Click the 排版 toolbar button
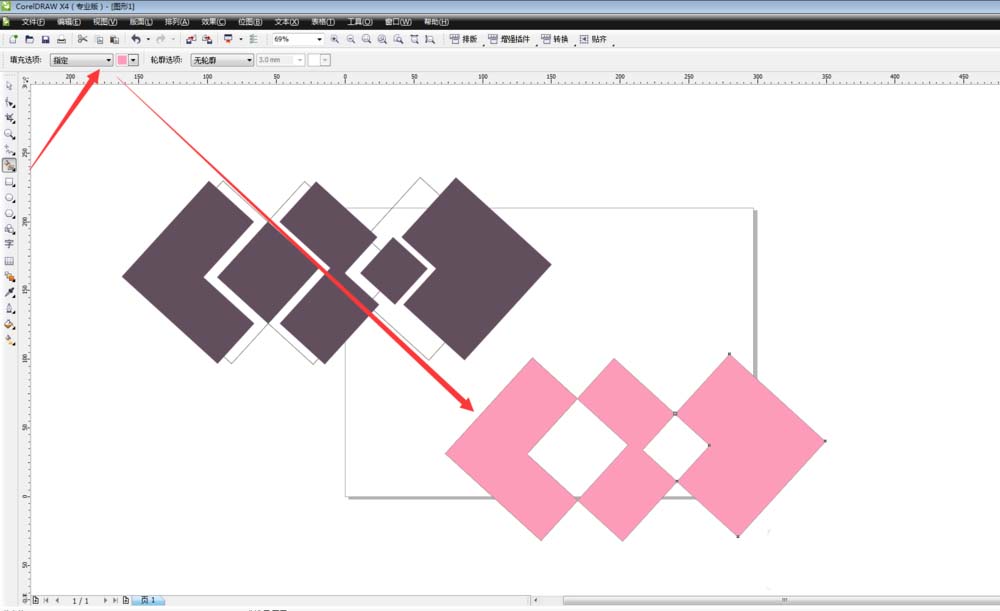1000x611 pixels. pos(464,39)
